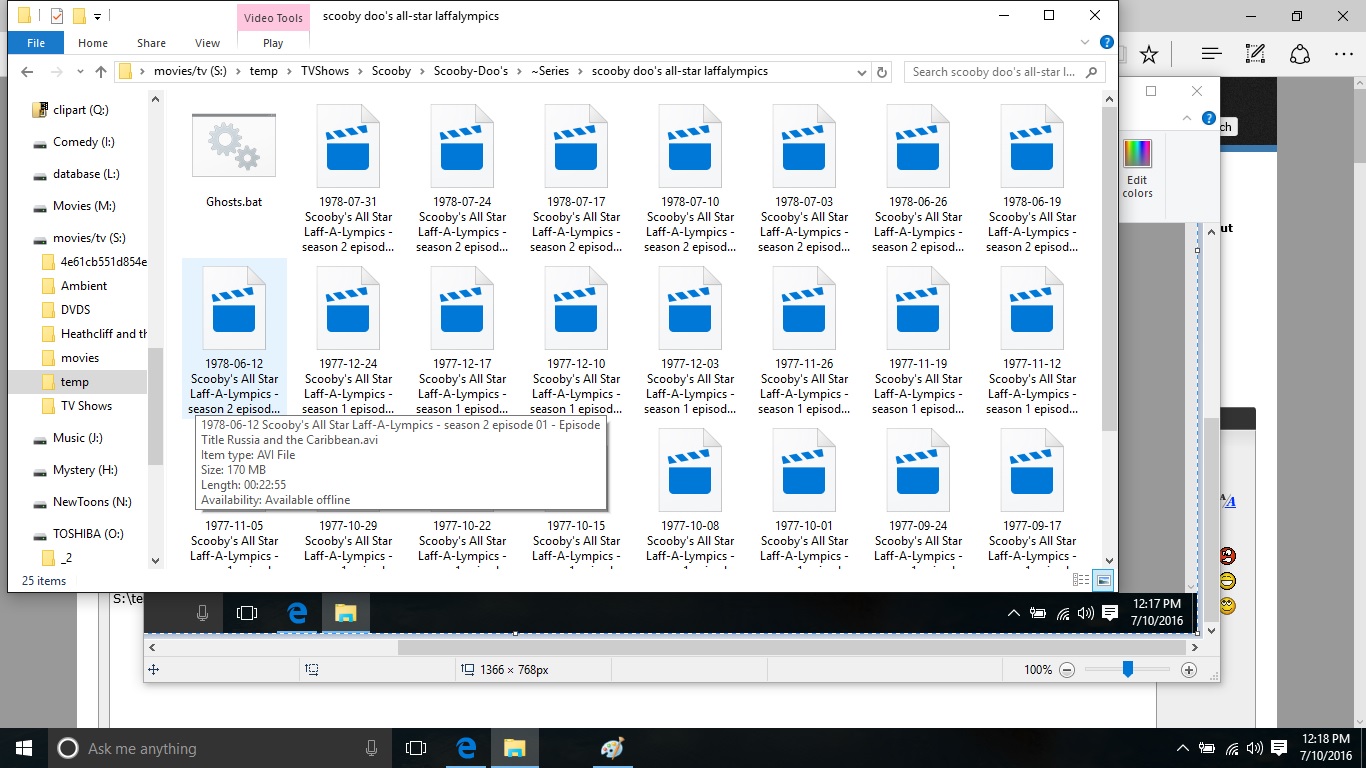Viewport: 1366px width, 768px height.
Task: Open Edge's More actions ellipsis menu
Action: 1343,54
